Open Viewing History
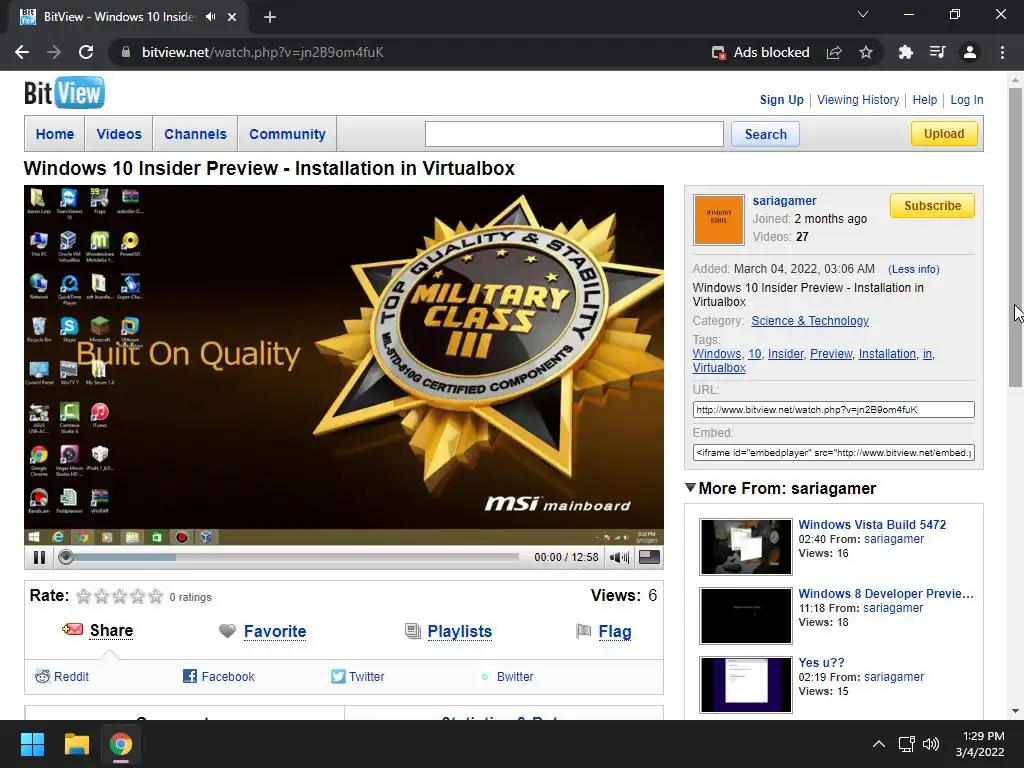Screen dimensions: 1024x768 pyautogui.click(x=858, y=100)
